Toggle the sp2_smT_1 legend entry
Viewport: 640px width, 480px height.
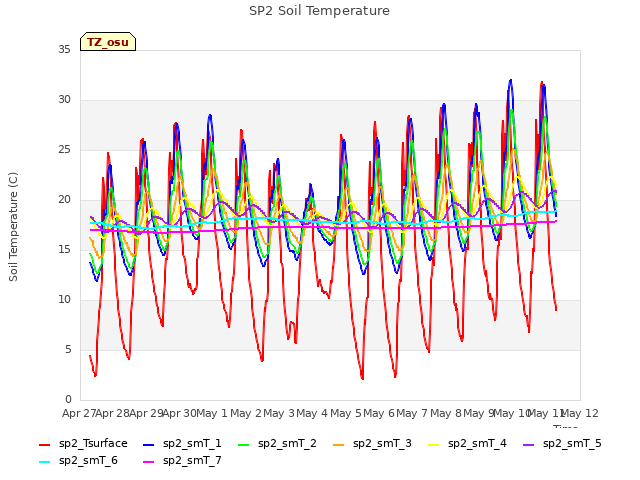tap(182, 444)
